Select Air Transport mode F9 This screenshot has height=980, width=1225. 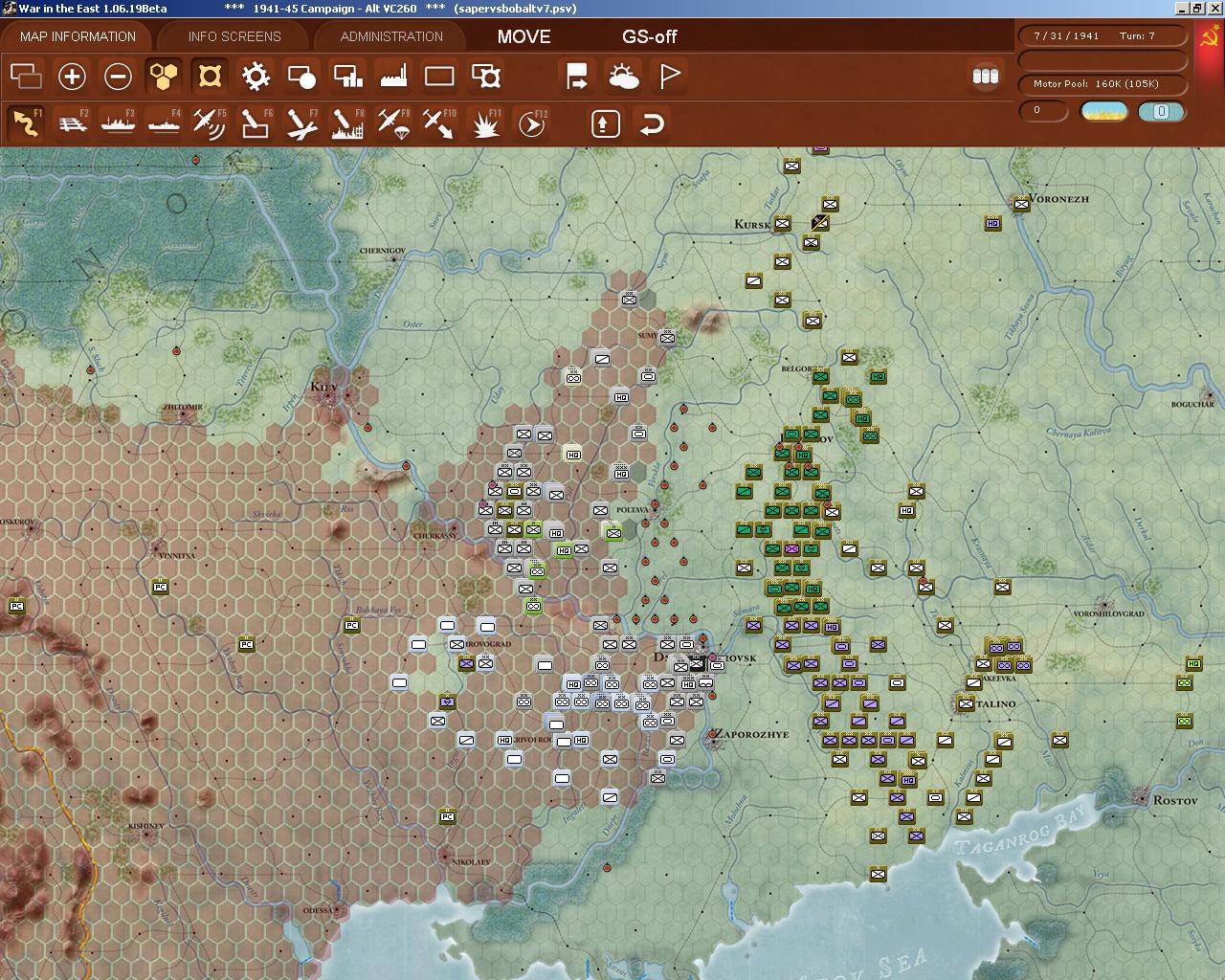coord(393,123)
